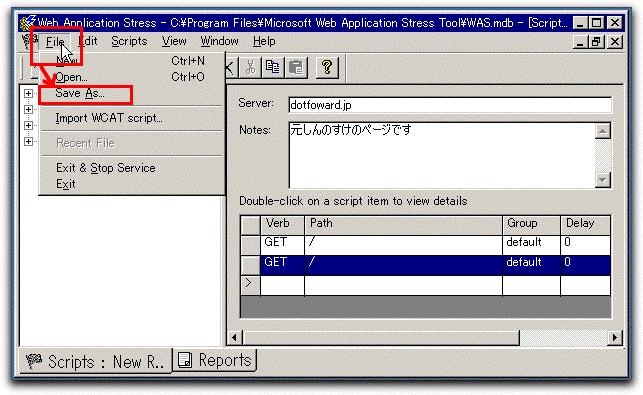Screen dimensions: 643x395
Task: Click the Paste clipboard toolbar icon
Action: point(295,67)
